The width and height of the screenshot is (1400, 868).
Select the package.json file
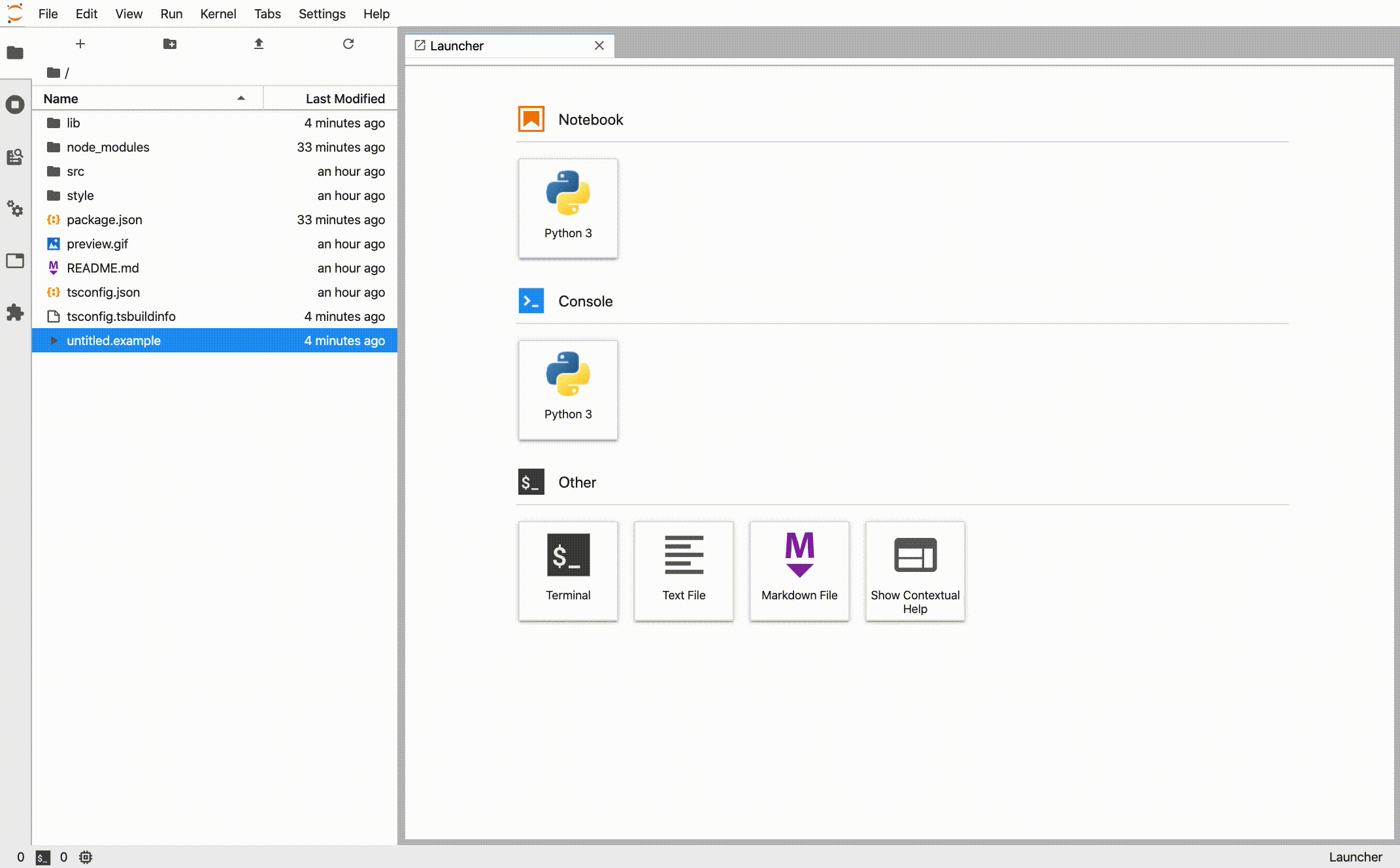[104, 219]
